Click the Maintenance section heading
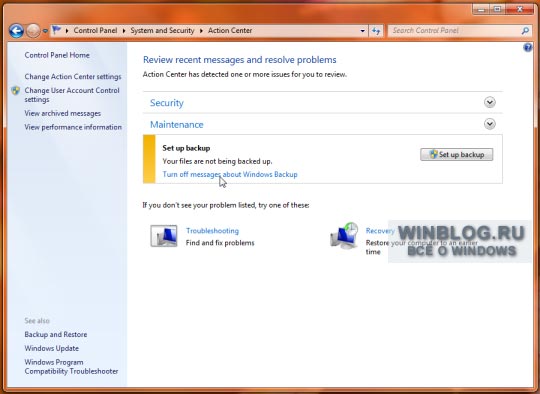This screenshot has height=394, width=540. coord(177,124)
